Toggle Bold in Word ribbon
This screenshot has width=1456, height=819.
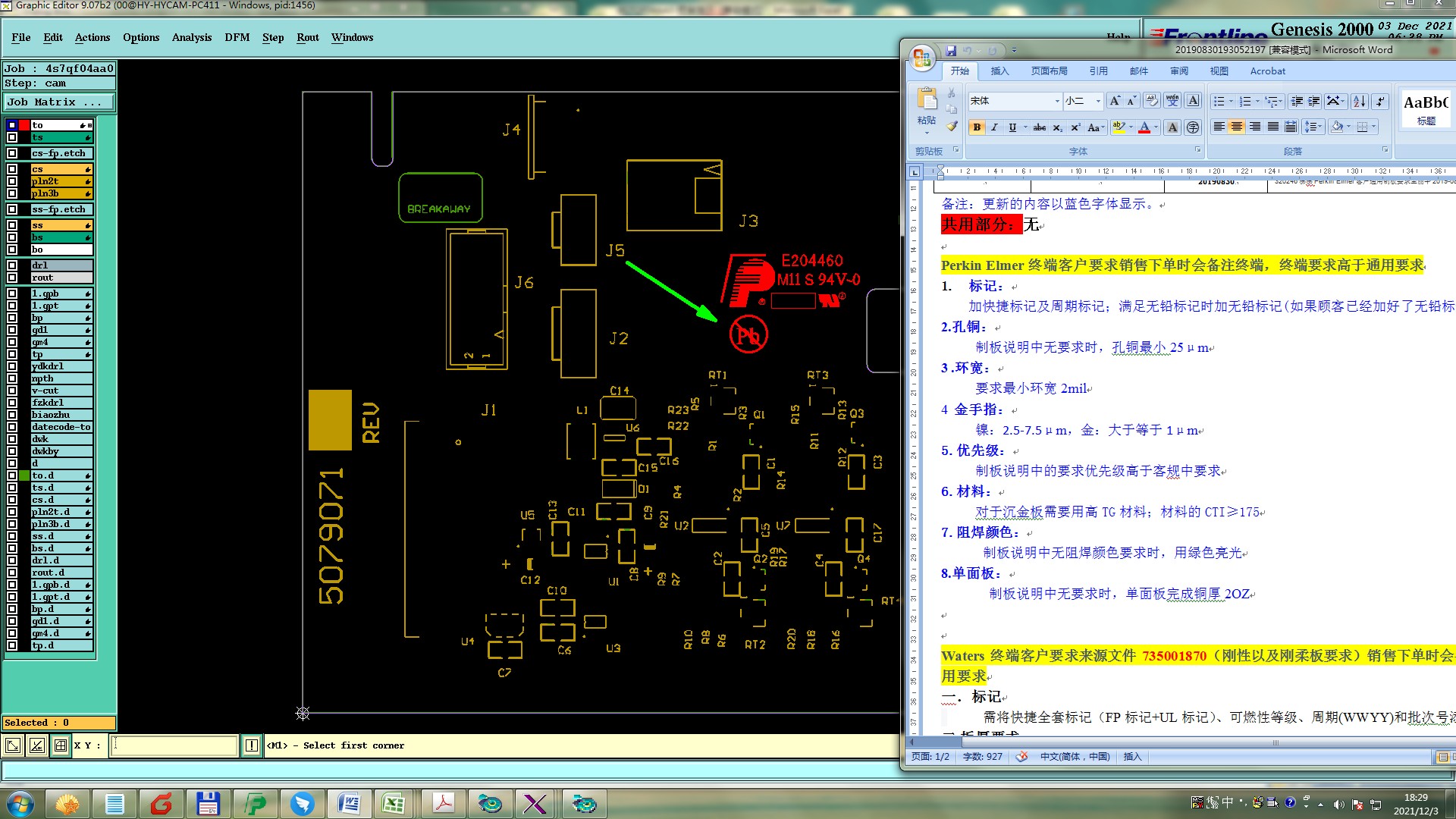(x=977, y=127)
